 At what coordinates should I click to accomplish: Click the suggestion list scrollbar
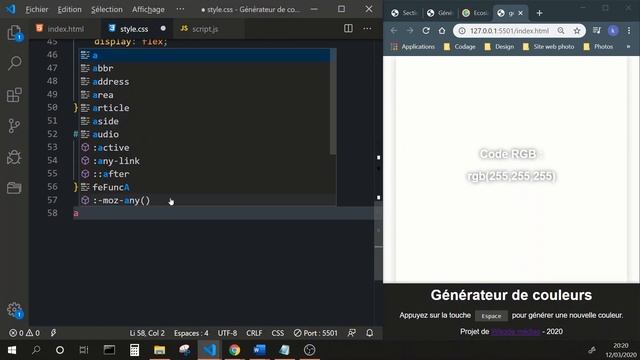(333, 102)
